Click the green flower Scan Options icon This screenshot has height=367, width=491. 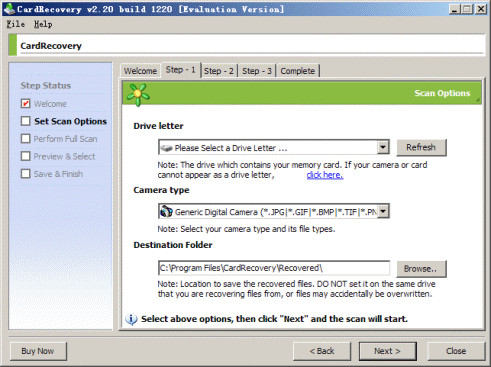pos(138,94)
